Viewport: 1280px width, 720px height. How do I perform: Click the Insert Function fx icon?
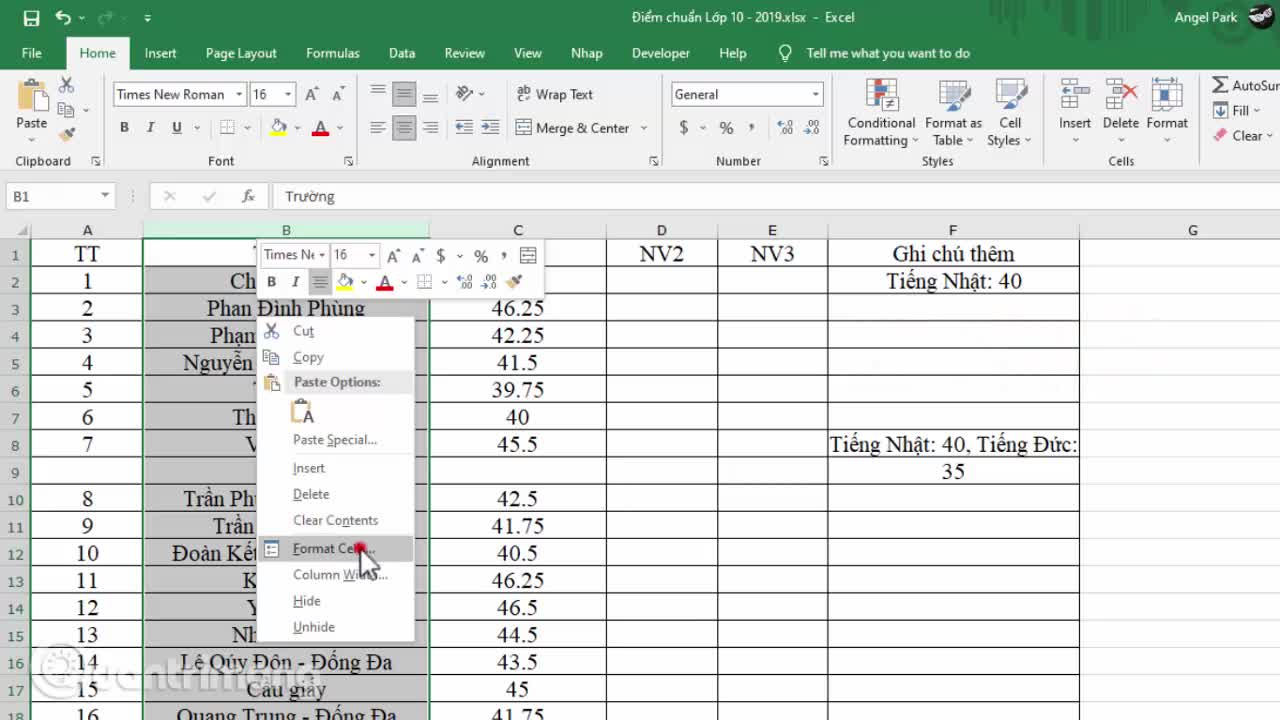pyautogui.click(x=248, y=197)
